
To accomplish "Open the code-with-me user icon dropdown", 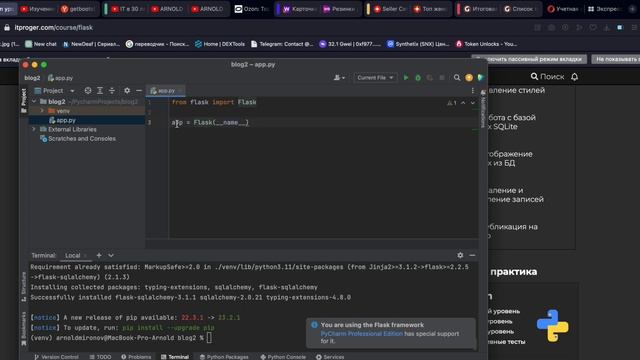I will pos(339,78).
